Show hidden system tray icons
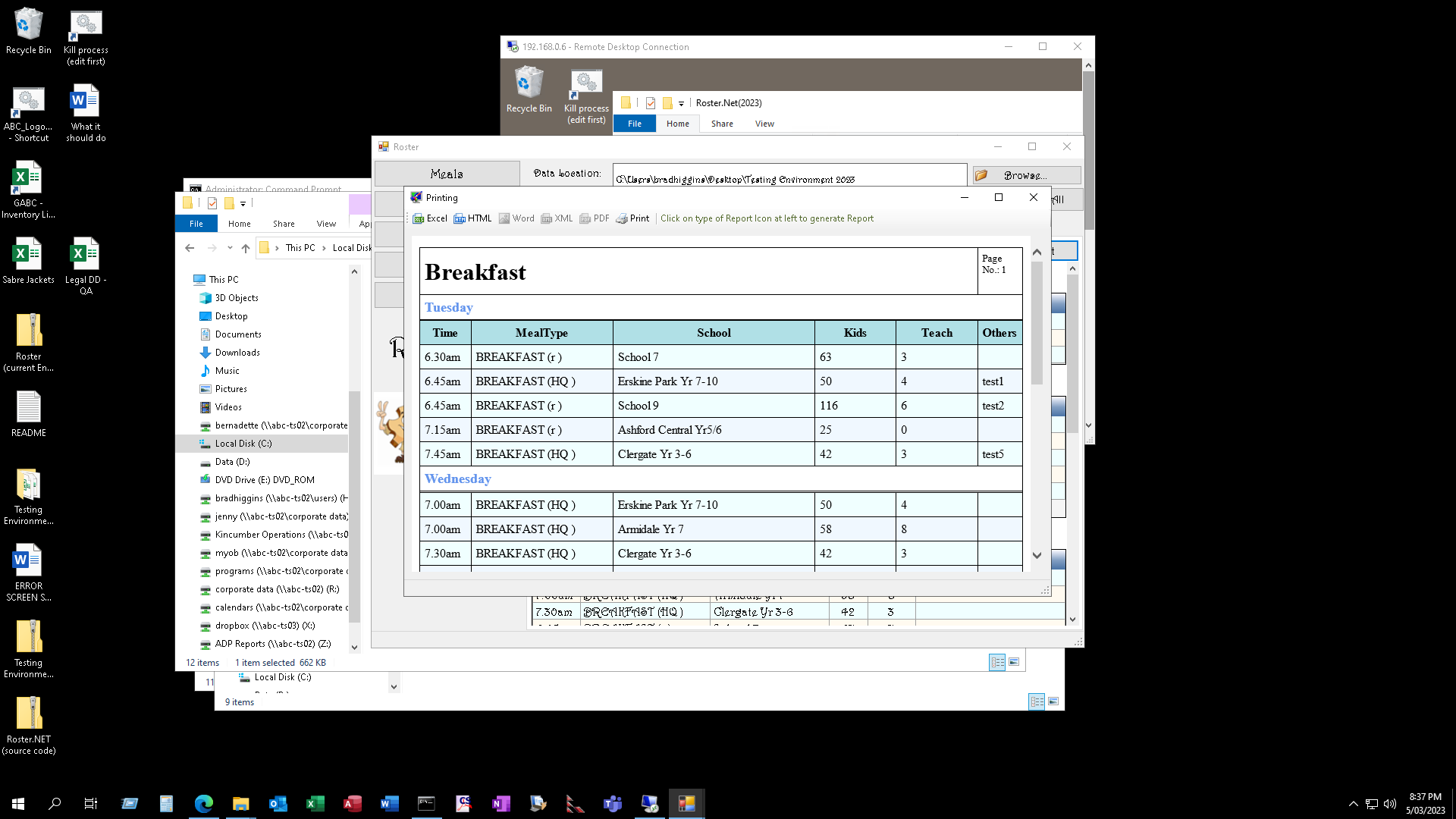The width and height of the screenshot is (1456, 819). pyautogui.click(x=1353, y=804)
